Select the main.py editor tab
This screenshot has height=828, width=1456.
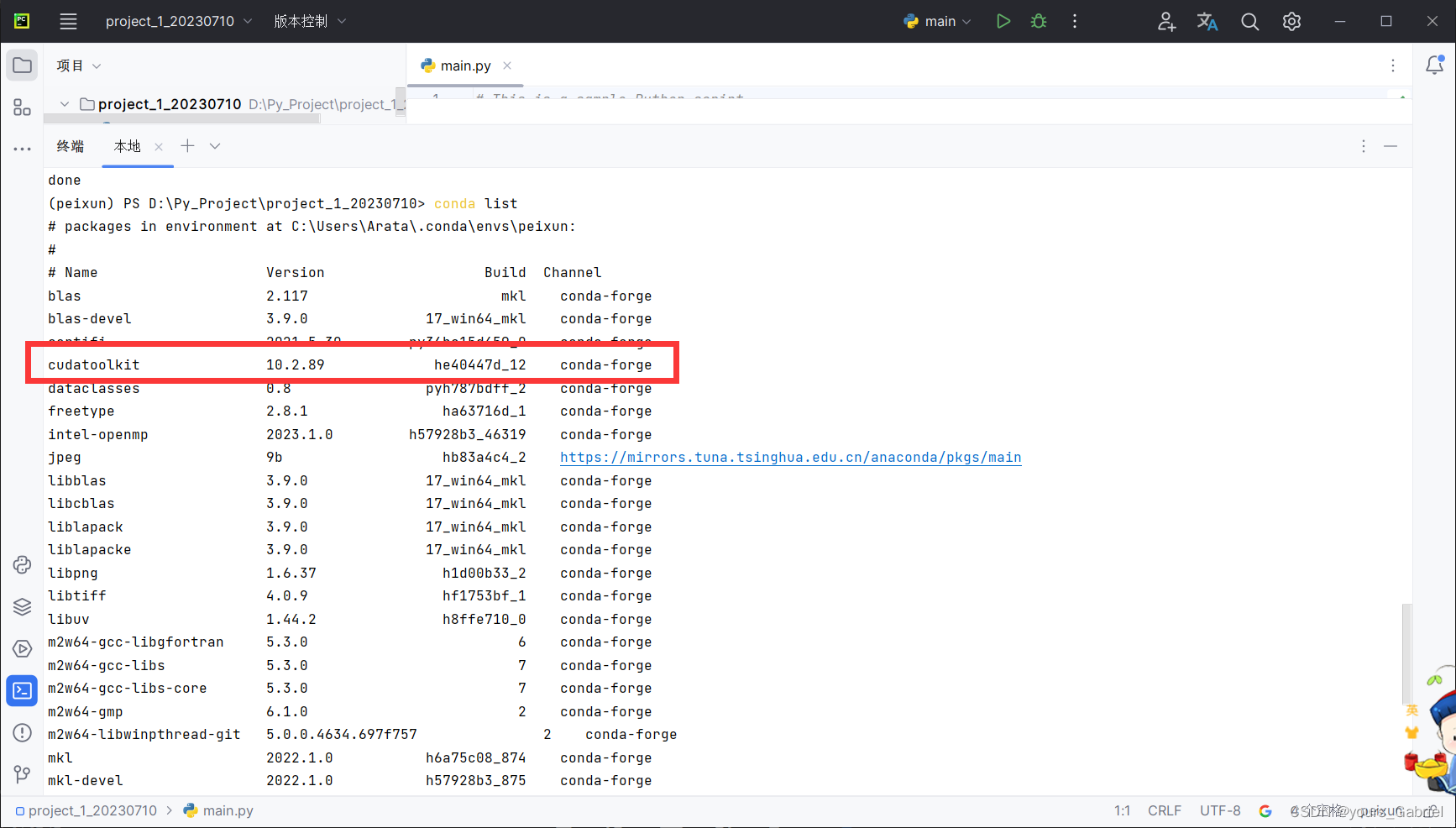(465, 66)
